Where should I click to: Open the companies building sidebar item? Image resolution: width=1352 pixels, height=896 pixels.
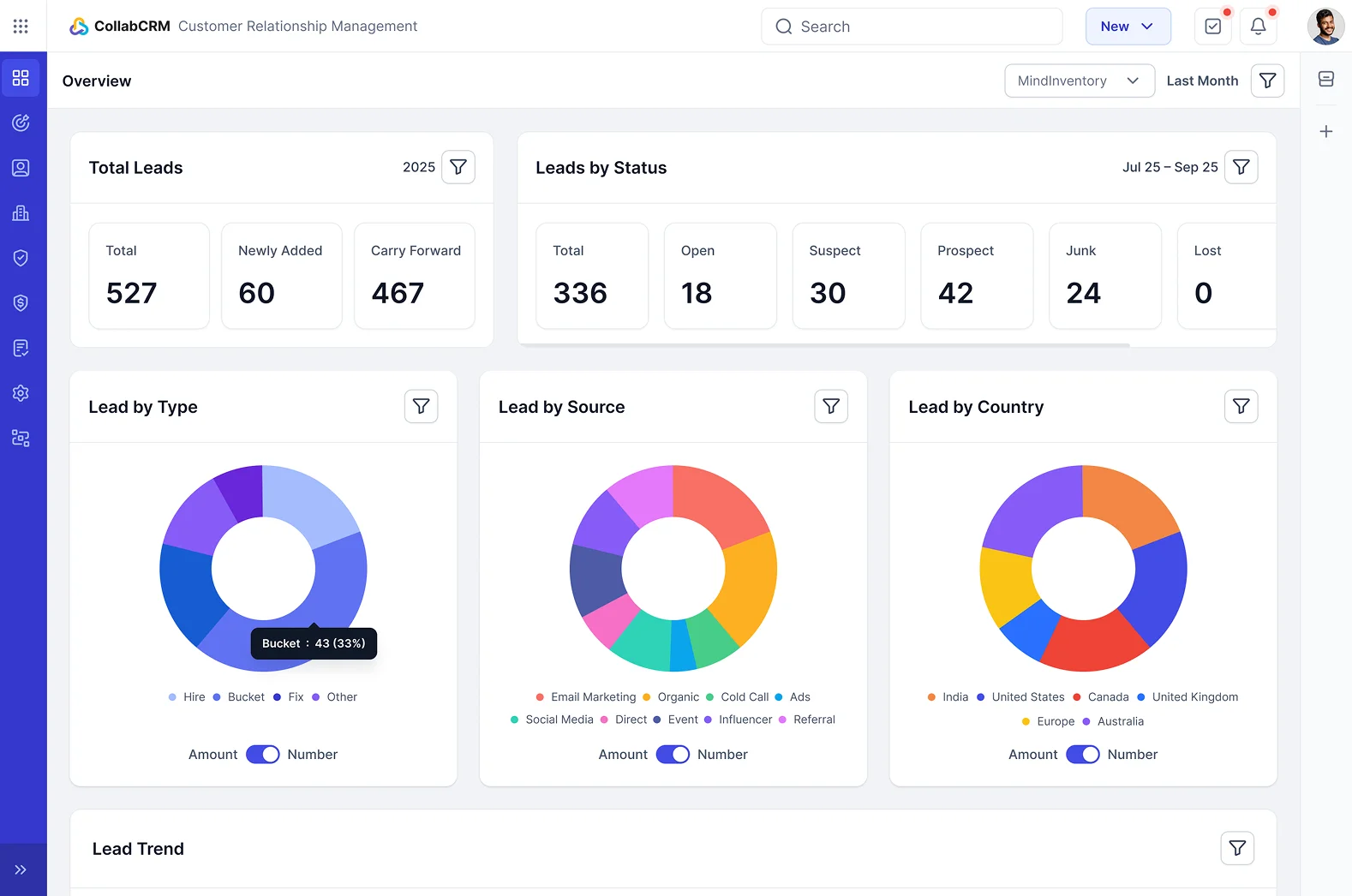click(21, 213)
